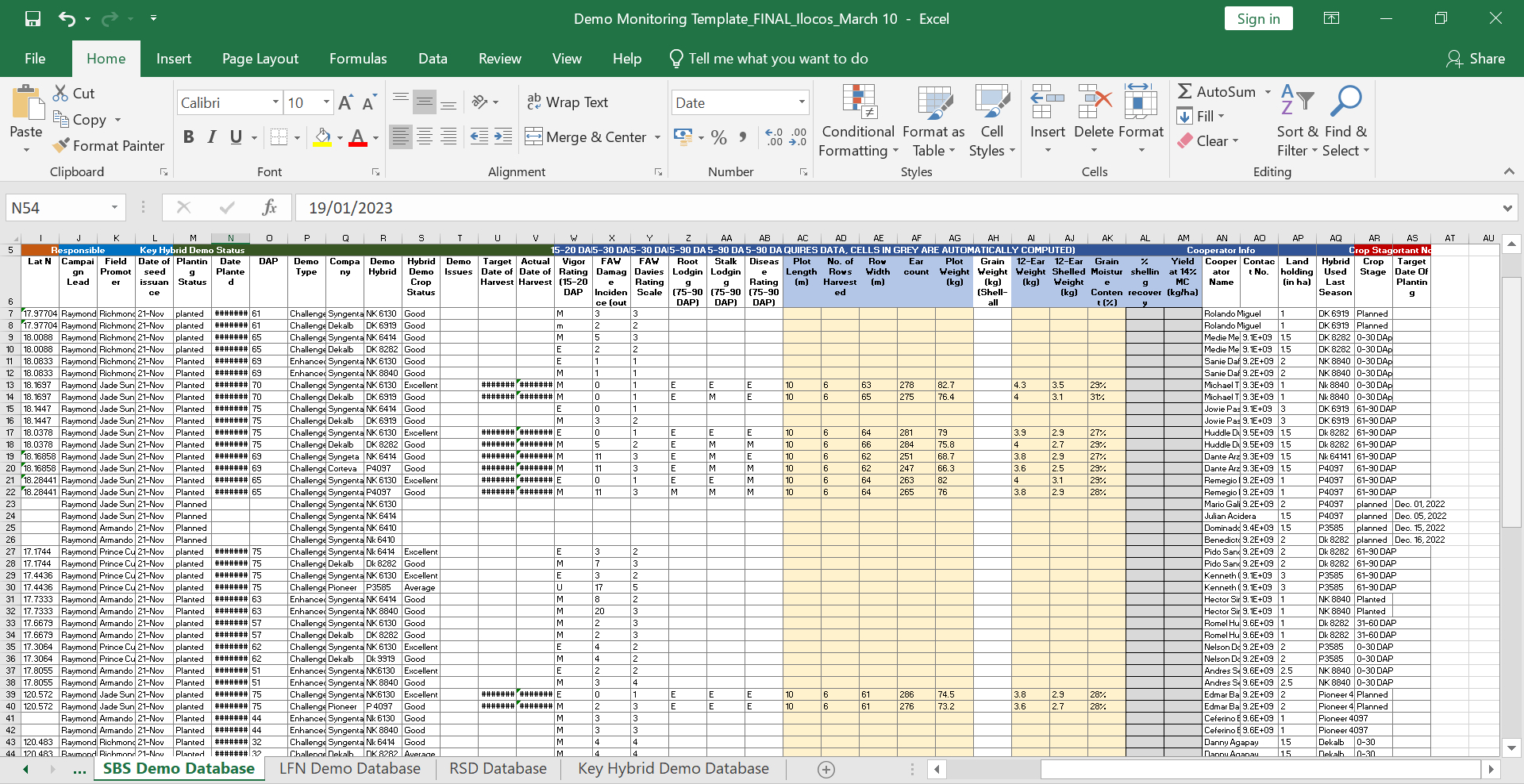Switch to the Insert ribbon tab

(x=174, y=59)
